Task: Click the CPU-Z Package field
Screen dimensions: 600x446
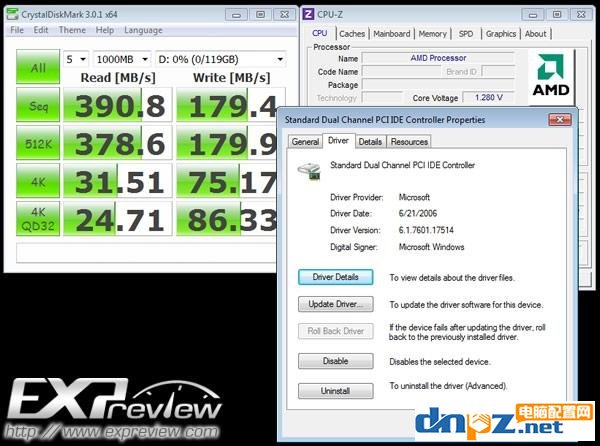Action: click(x=439, y=85)
